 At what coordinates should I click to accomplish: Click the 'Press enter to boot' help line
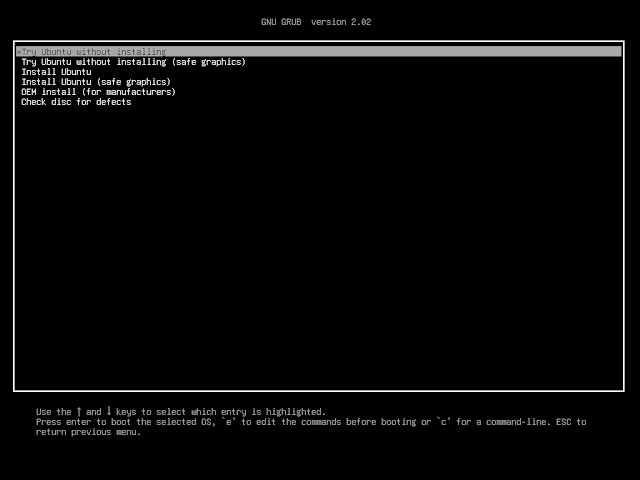311,422
